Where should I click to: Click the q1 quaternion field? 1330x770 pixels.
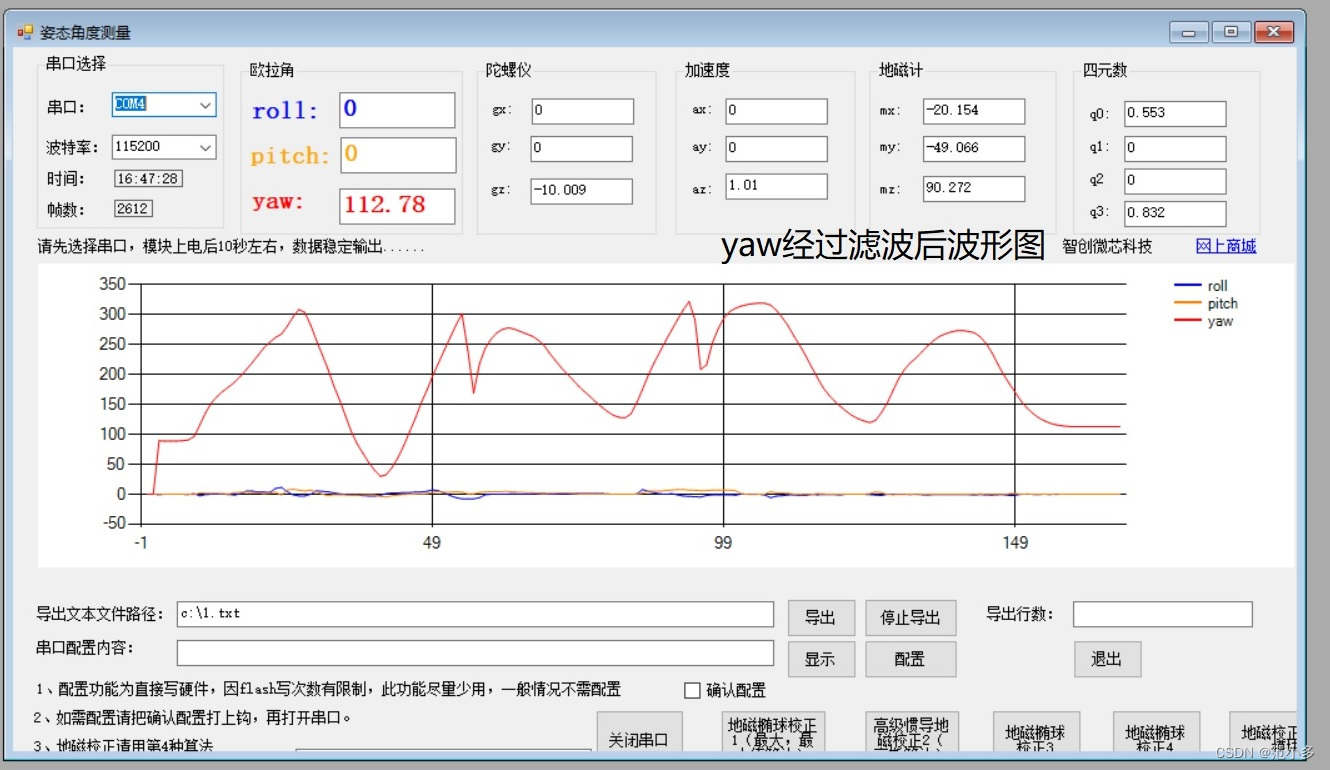(1176, 148)
